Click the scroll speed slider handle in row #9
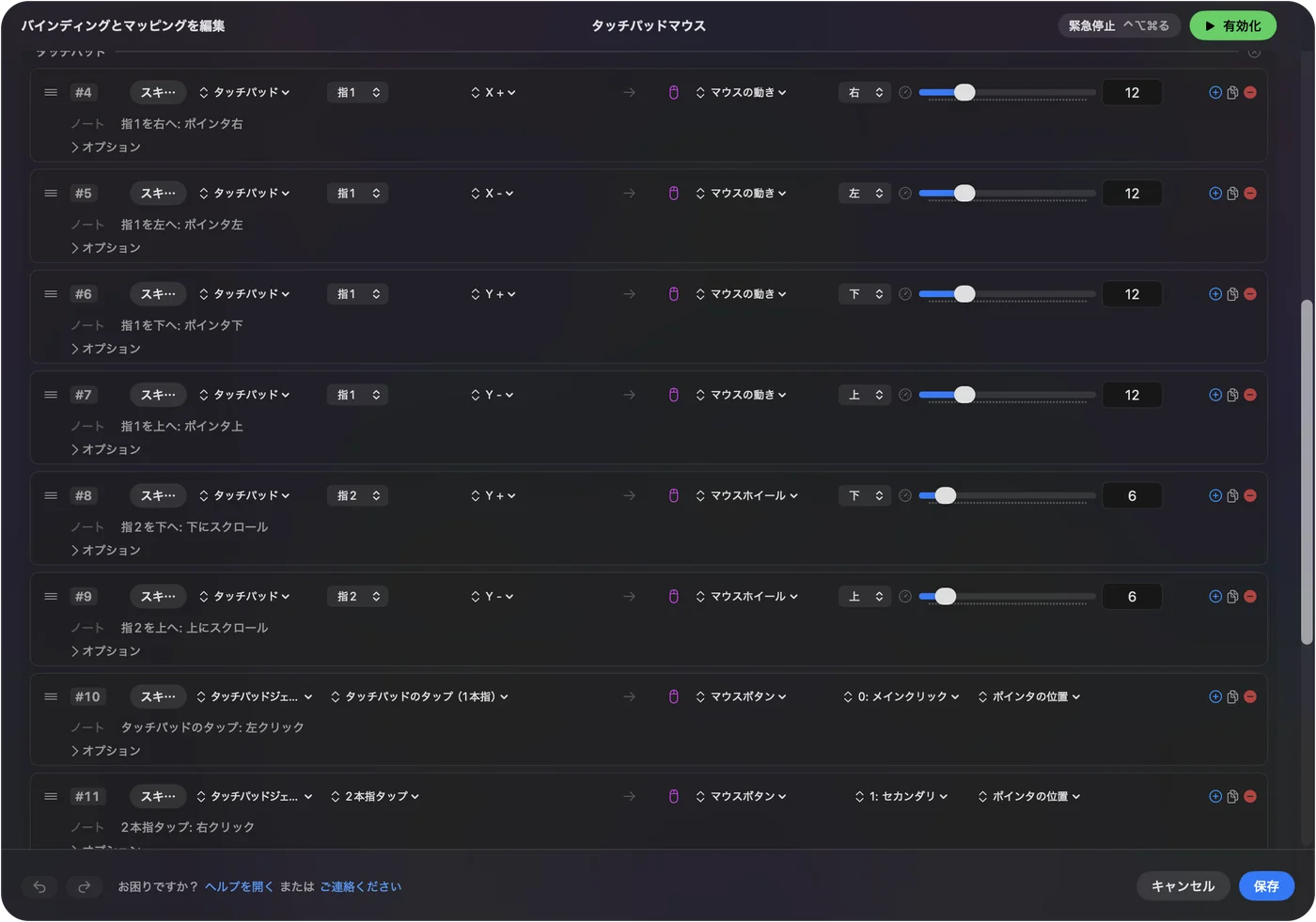Viewport: 1316px width, 922px height. (946, 597)
